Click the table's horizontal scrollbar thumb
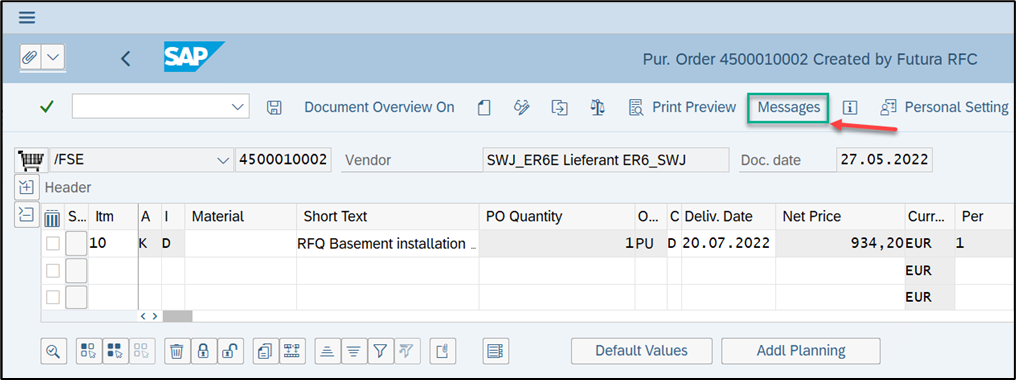Viewport: 1016px width, 380px height. [x=178, y=316]
